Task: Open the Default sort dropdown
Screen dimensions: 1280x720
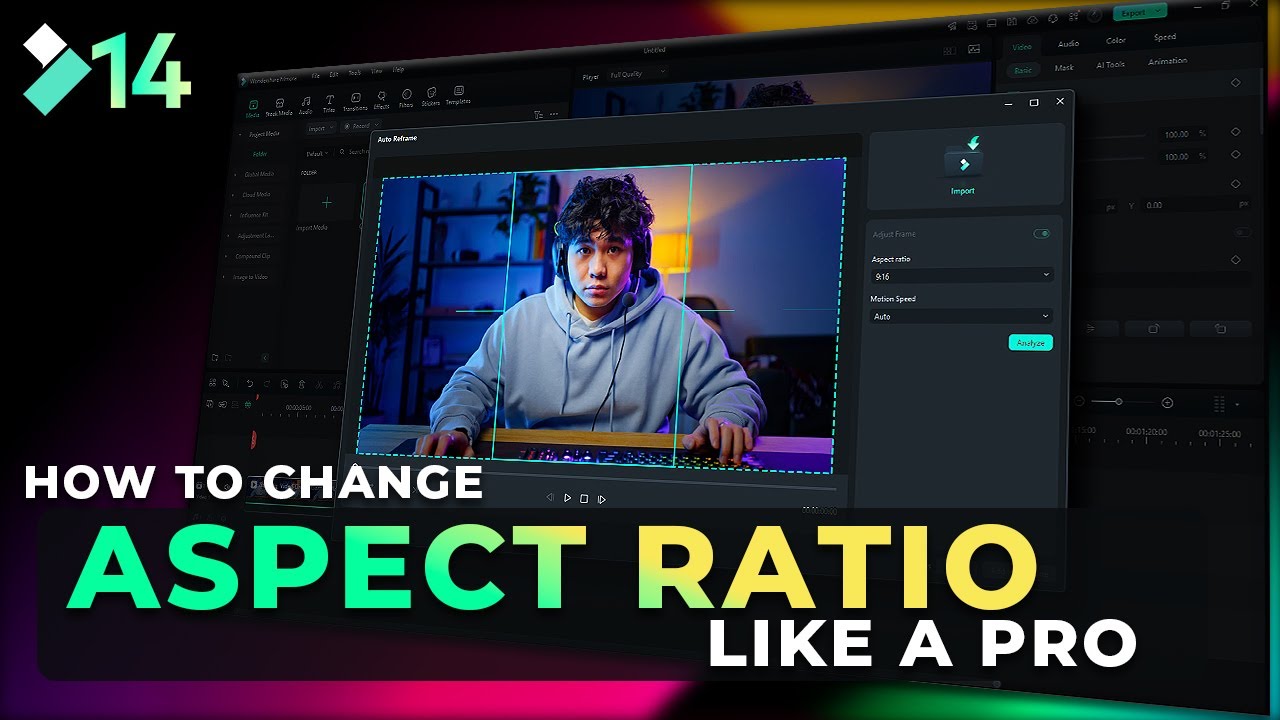Action: click(317, 153)
